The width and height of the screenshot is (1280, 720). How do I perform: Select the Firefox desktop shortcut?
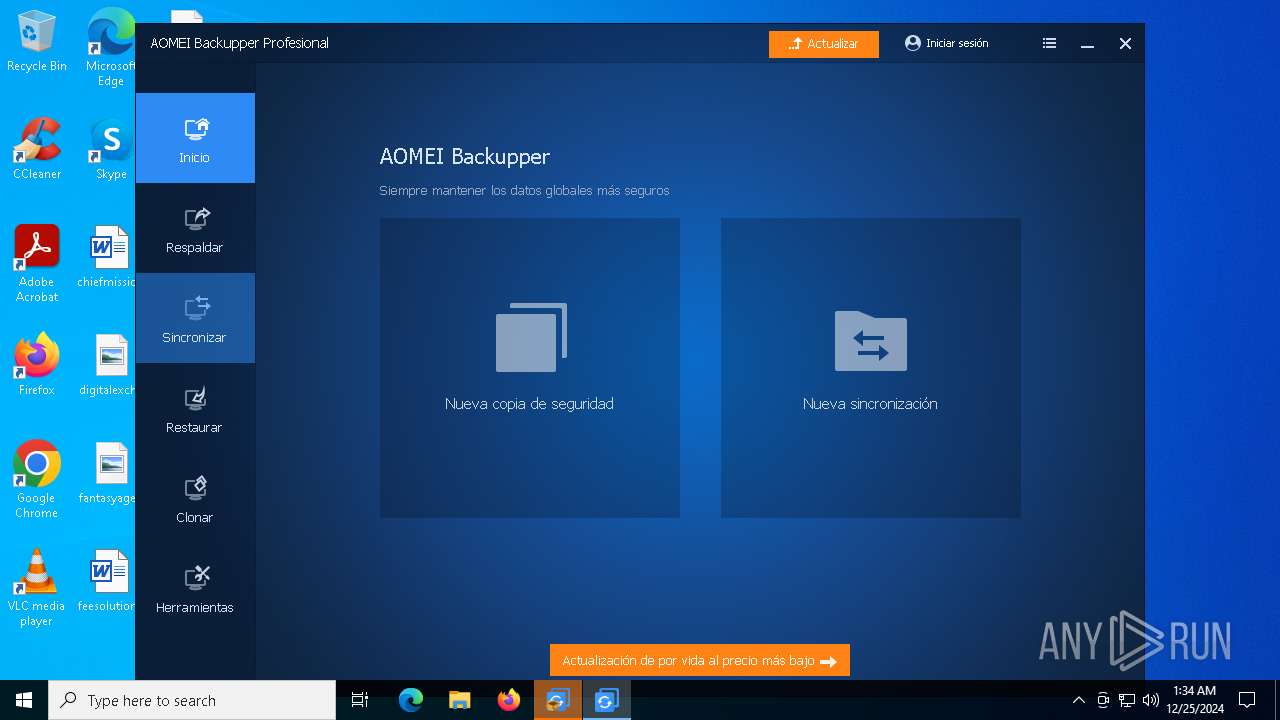tap(37, 365)
